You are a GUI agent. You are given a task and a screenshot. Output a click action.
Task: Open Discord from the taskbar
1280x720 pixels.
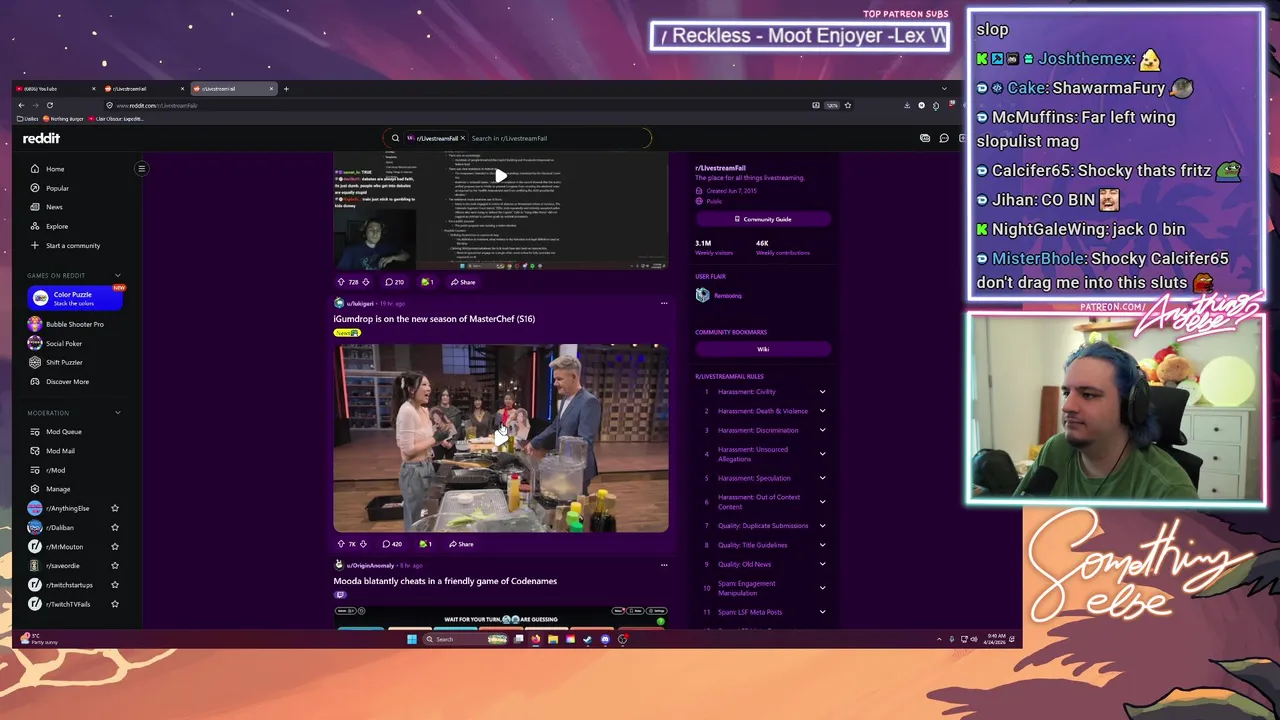pyautogui.click(x=605, y=639)
